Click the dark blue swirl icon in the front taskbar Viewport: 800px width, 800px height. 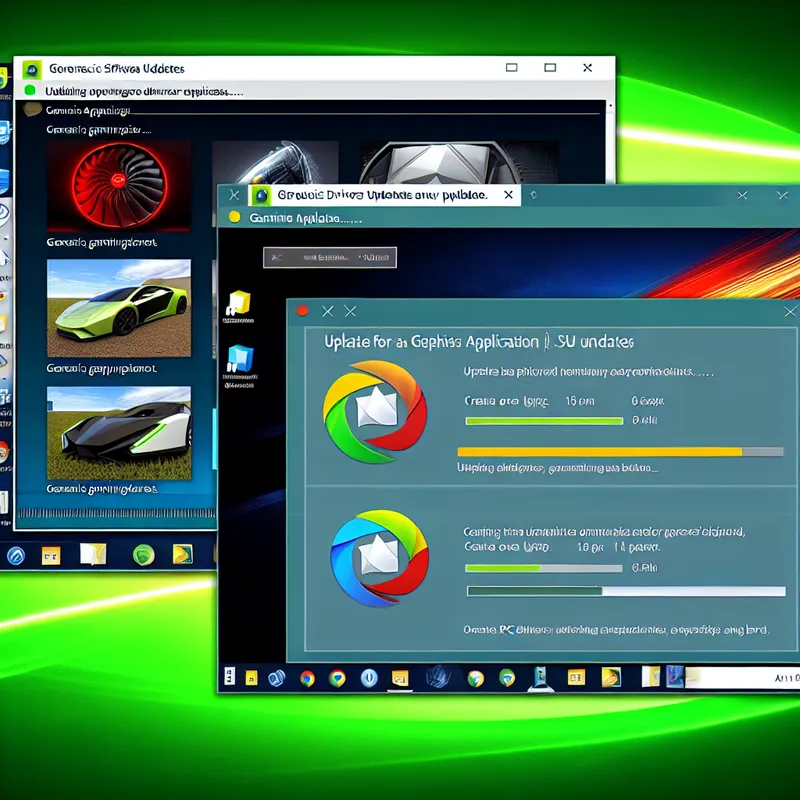click(x=438, y=677)
